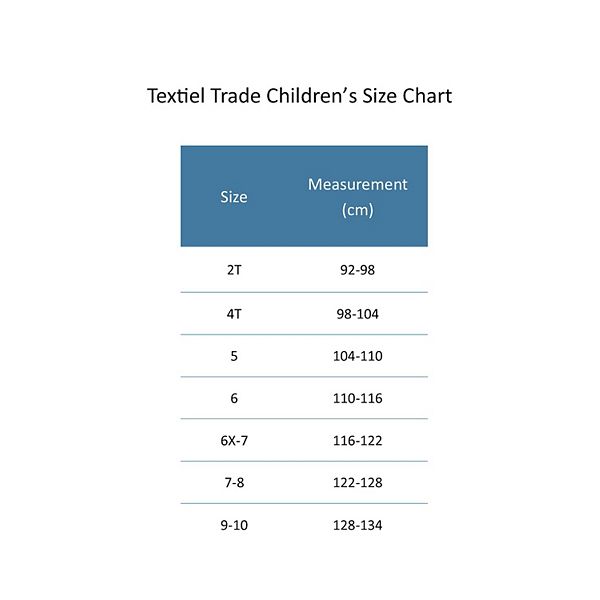
Task: Click the 104-110 measurement value
Action: pos(357,355)
